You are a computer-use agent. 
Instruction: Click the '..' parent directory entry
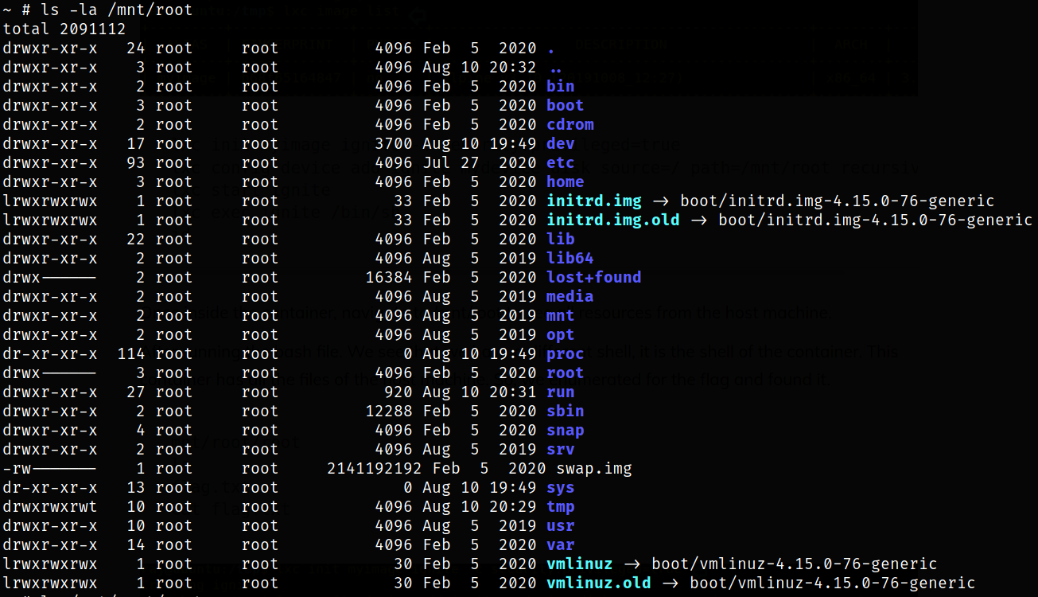pos(555,69)
